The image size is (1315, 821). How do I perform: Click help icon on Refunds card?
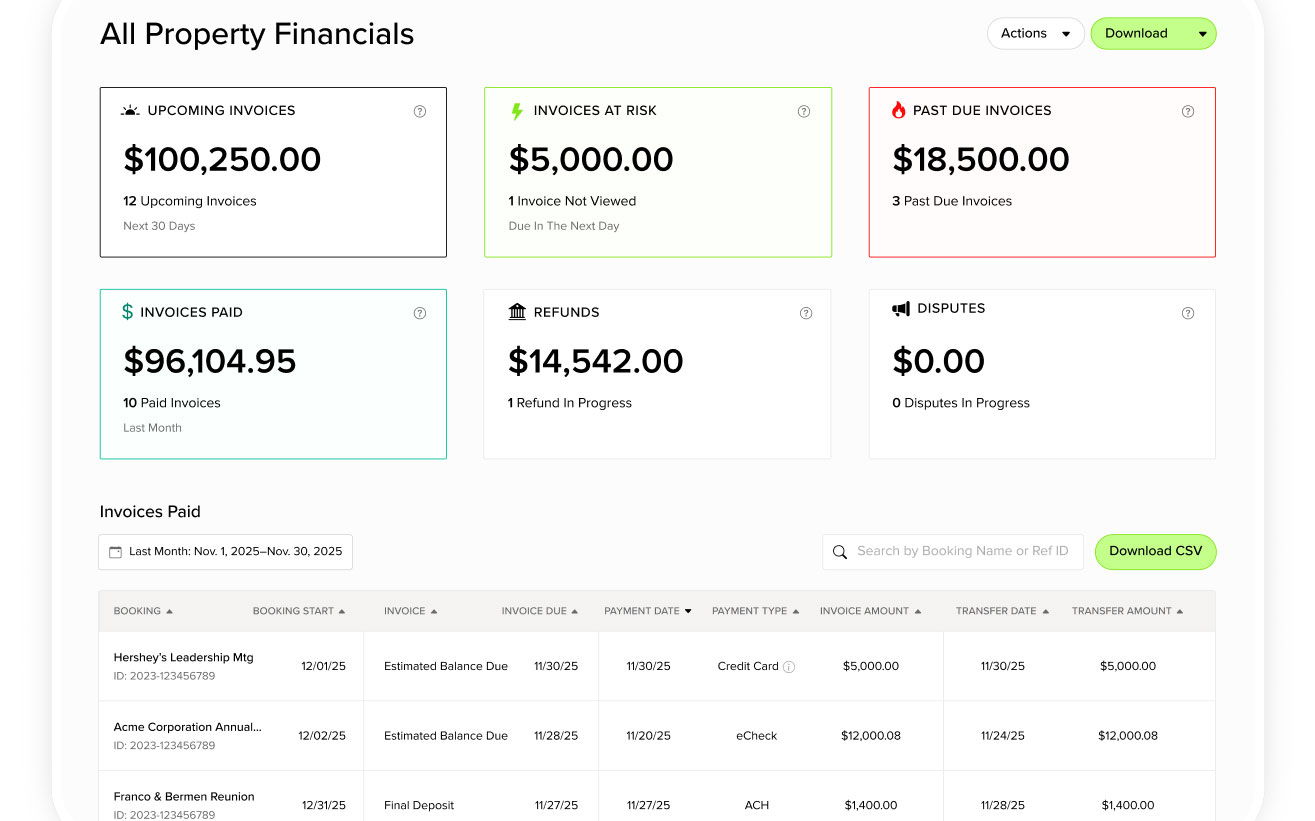point(806,313)
